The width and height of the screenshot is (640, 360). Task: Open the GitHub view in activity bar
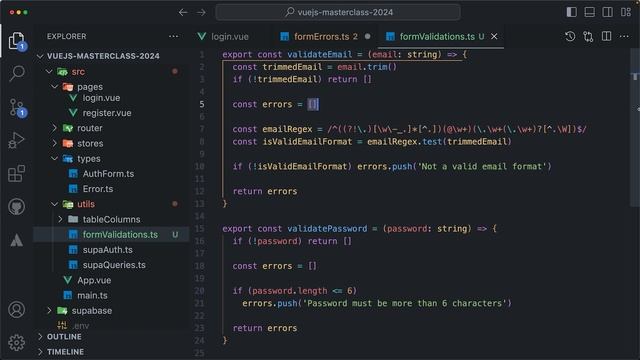16,207
